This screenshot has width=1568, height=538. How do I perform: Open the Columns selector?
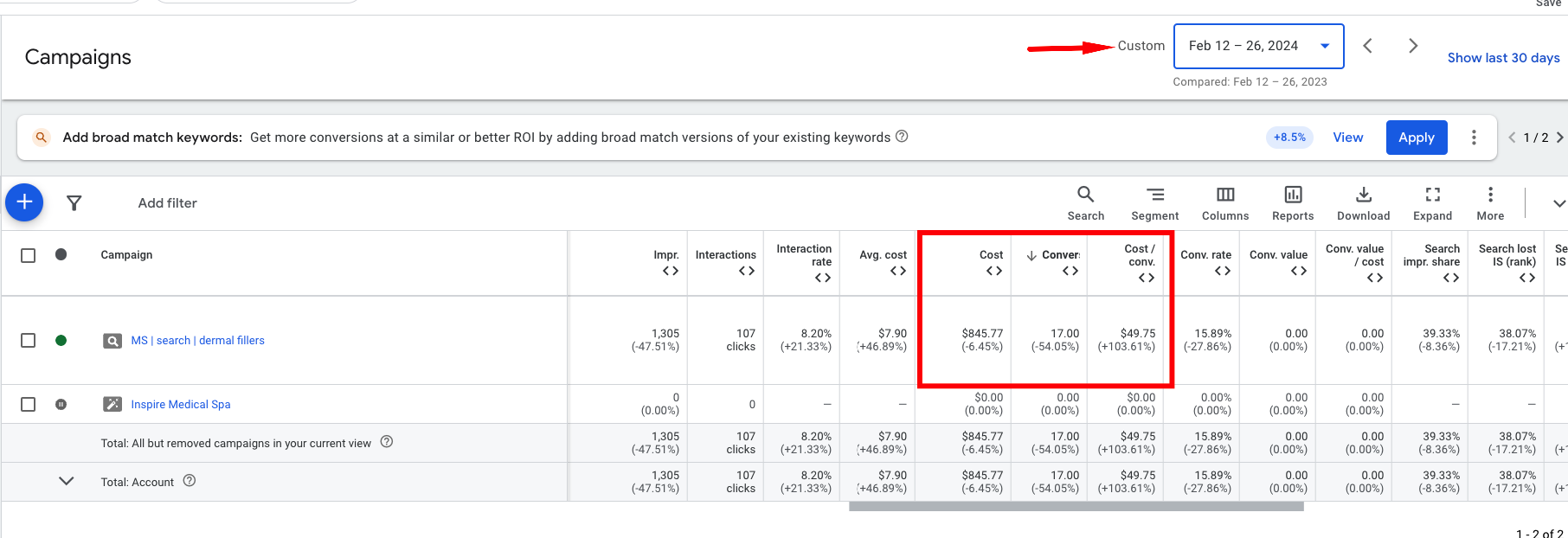[x=1225, y=203]
